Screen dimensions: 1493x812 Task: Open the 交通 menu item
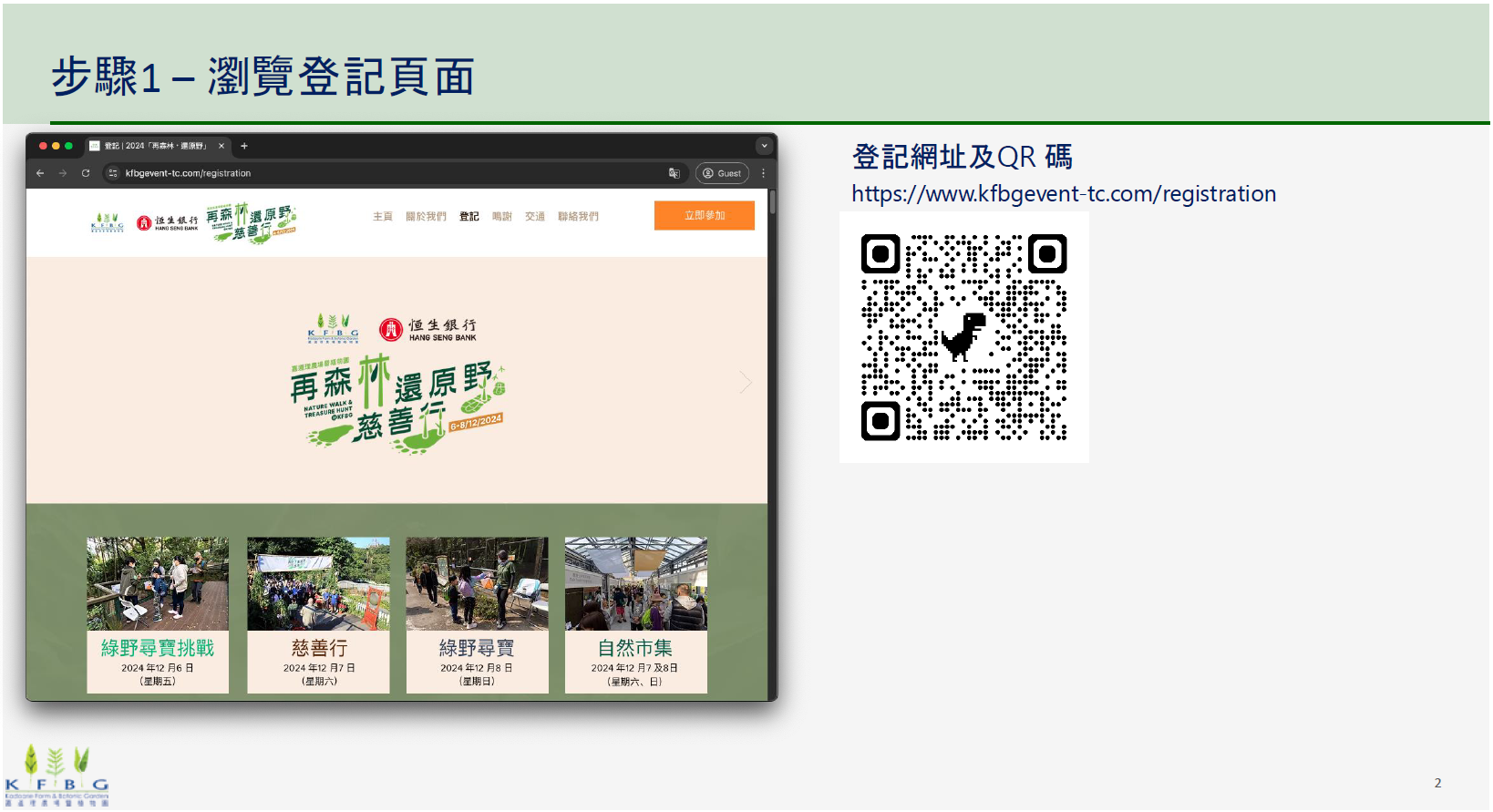tap(535, 217)
